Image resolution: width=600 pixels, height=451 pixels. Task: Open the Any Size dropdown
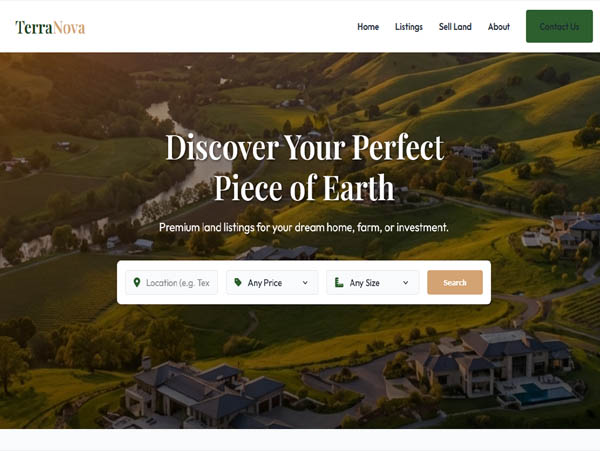(373, 283)
